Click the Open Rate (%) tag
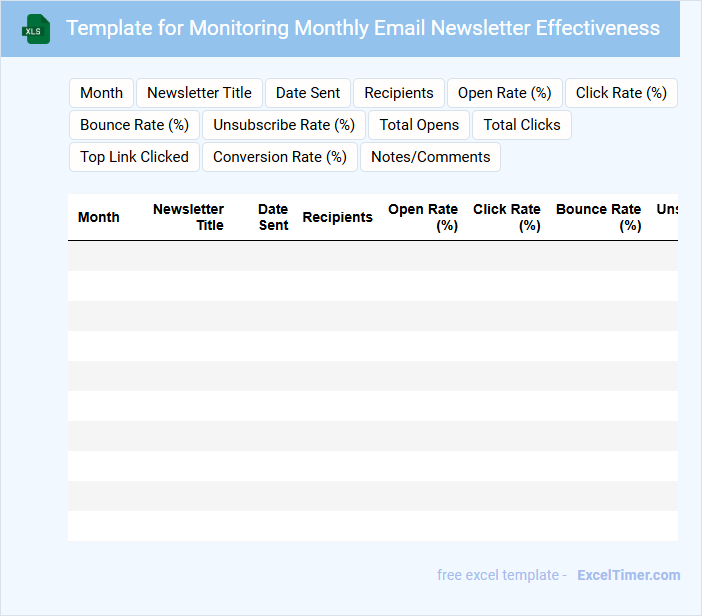Viewport: 702px width, 616px height. point(504,93)
